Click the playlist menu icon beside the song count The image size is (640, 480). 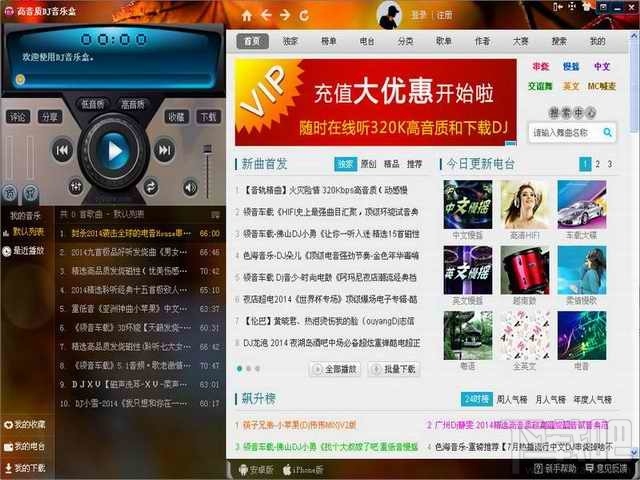pos(215,214)
